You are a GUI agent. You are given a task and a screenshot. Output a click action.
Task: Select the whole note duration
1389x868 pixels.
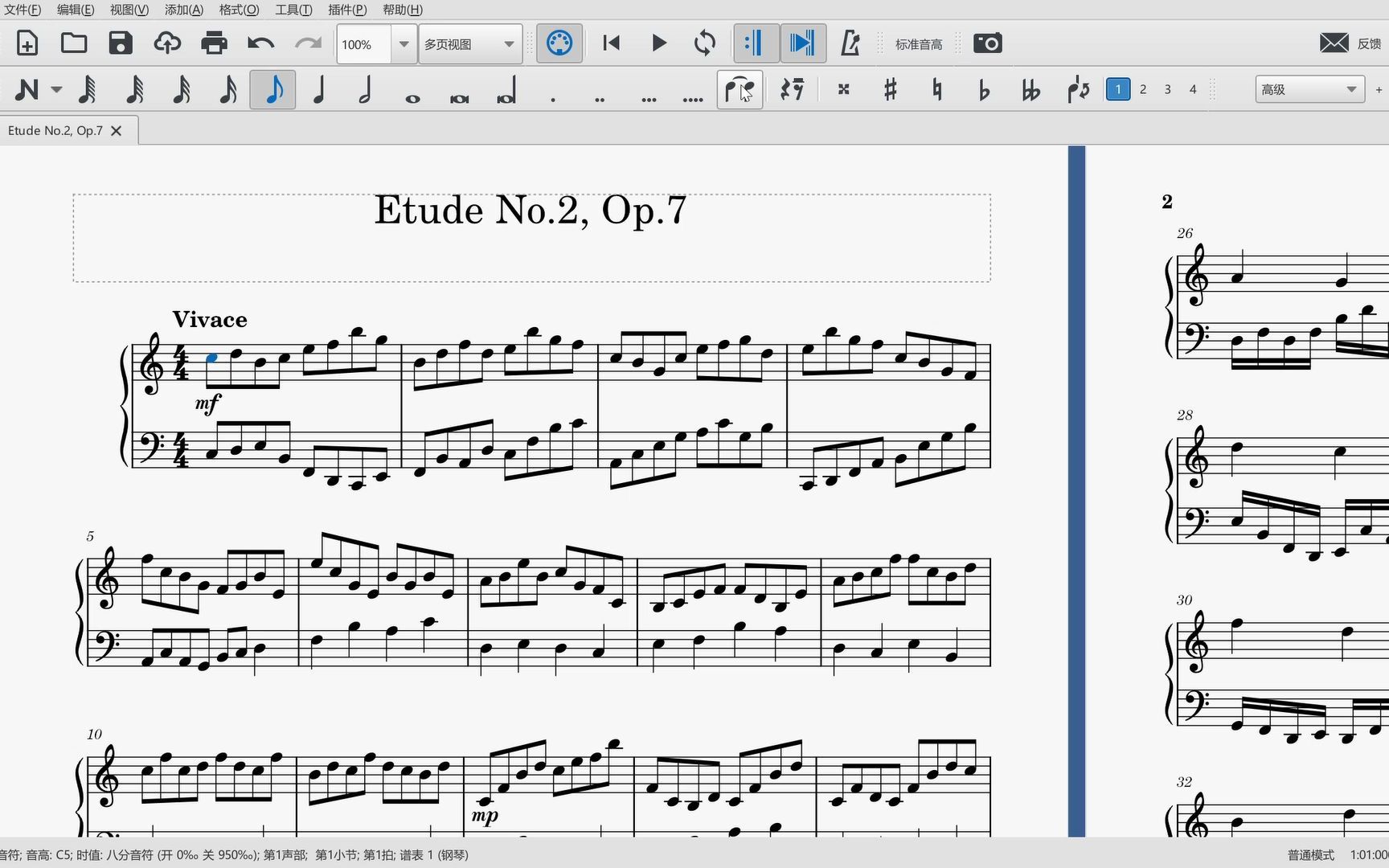[412, 98]
